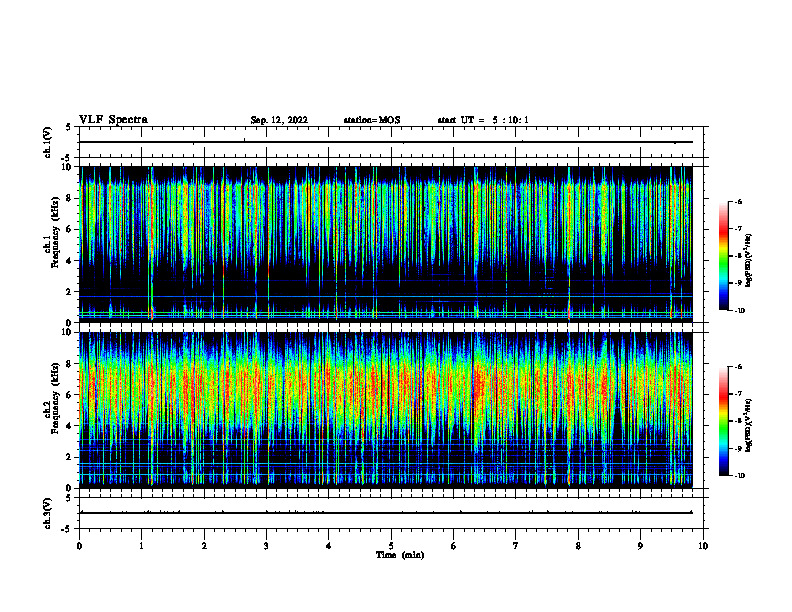Click time axis tick label "8"

pos(578,546)
